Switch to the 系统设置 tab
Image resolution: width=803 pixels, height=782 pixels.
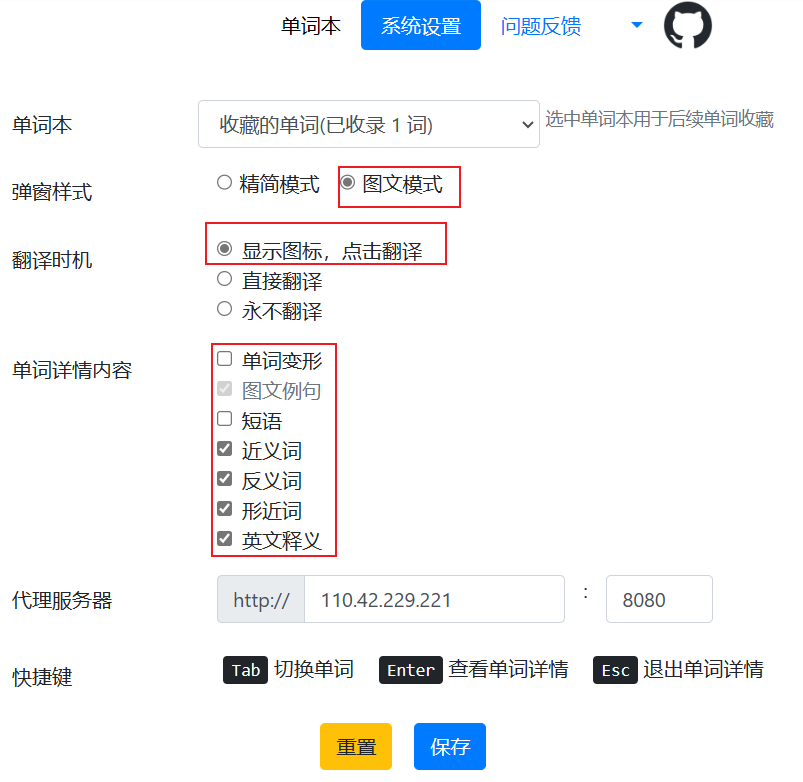421,26
